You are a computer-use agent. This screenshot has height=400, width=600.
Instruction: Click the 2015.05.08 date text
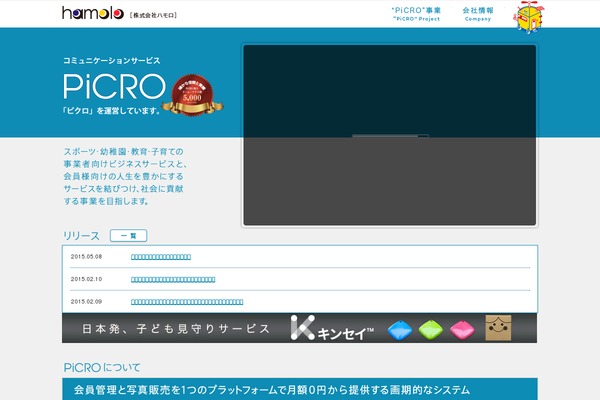coord(86,256)
